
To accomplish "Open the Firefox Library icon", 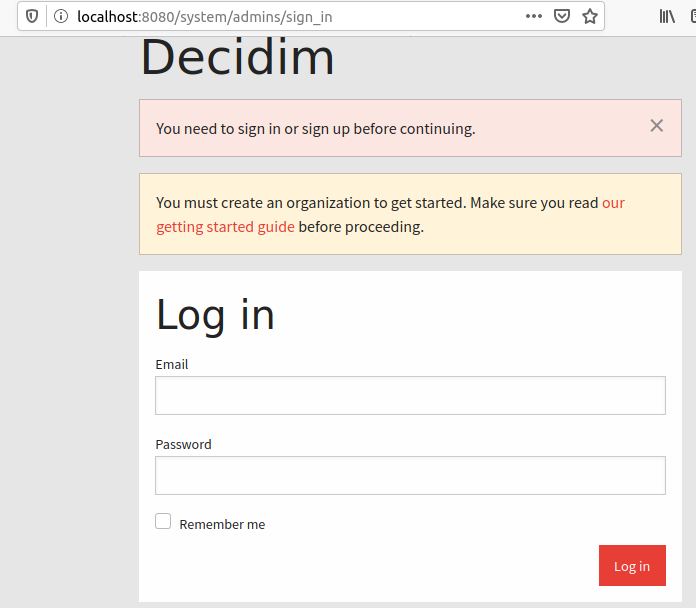I will click(x=667, y=16).
